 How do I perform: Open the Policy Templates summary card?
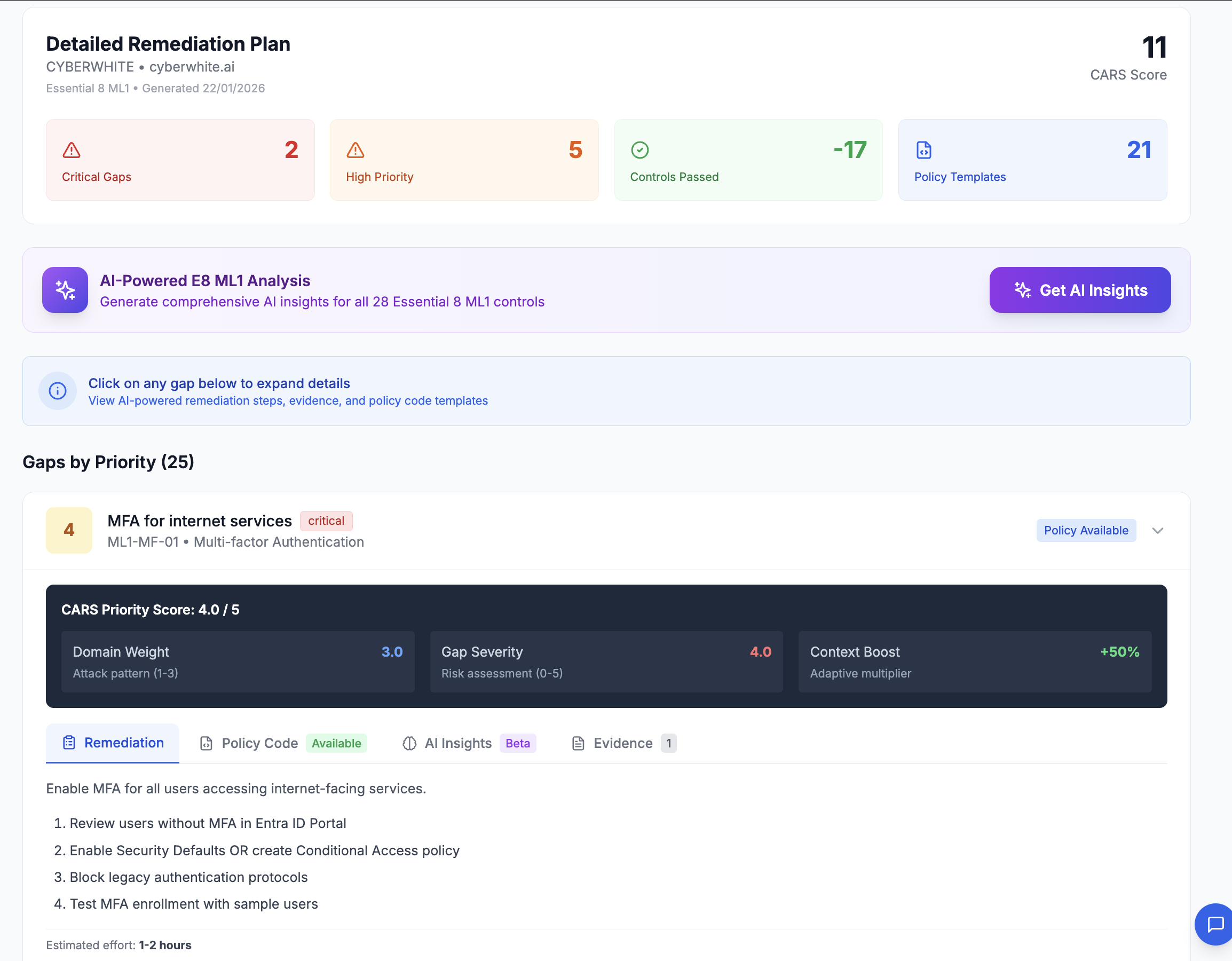click(x=1032, y=160)
